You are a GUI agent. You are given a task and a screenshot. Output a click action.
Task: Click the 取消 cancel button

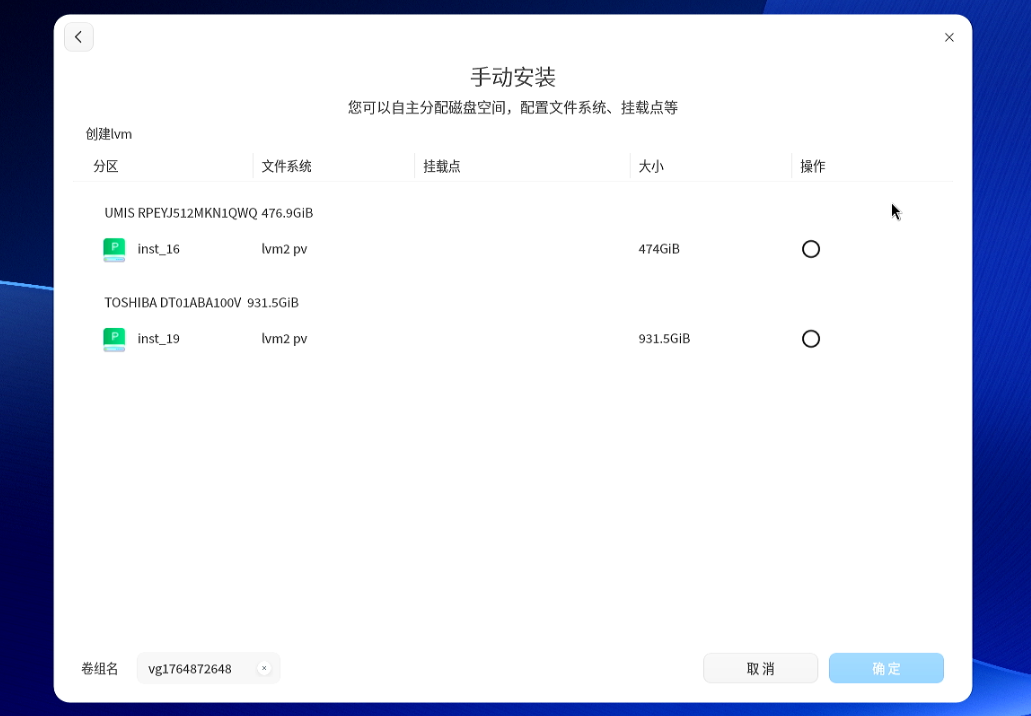point(761,668)
